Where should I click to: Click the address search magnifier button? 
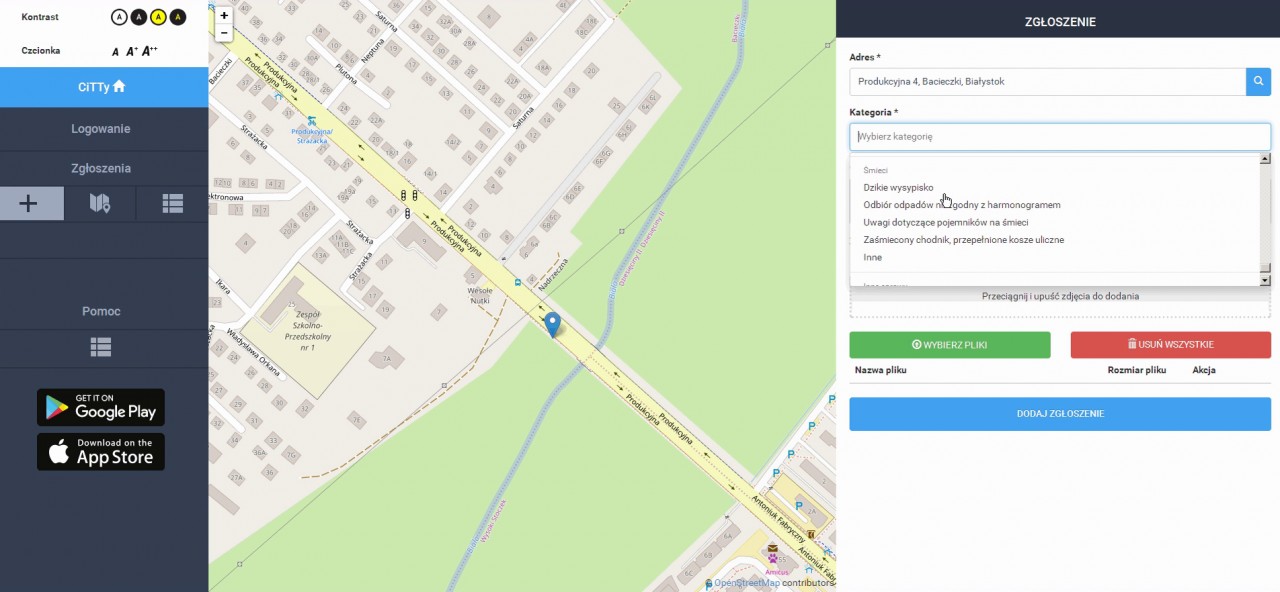coord(1258,82)
